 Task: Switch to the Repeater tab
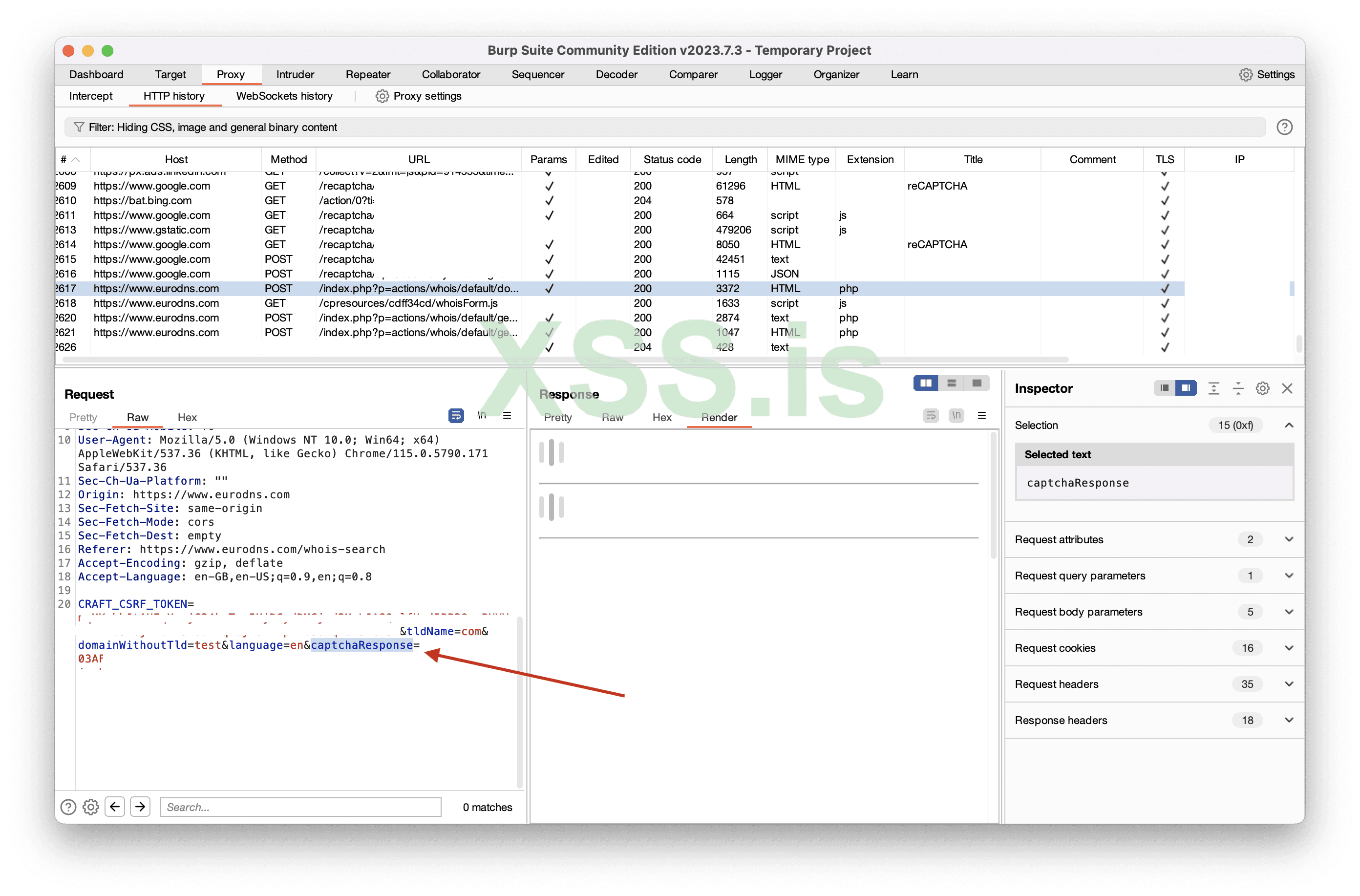pos(367,74)
